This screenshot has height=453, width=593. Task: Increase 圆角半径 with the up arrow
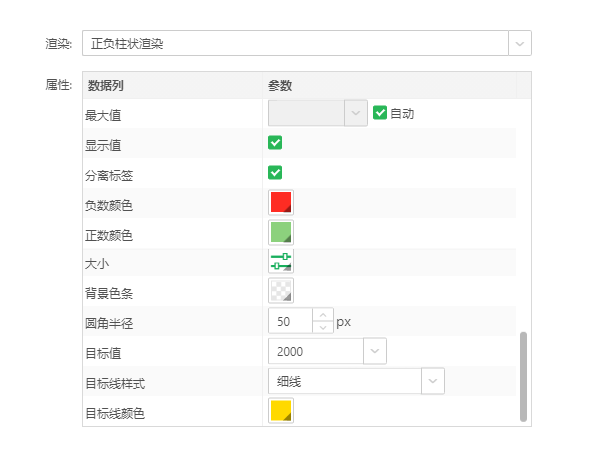tap(323, 315)
